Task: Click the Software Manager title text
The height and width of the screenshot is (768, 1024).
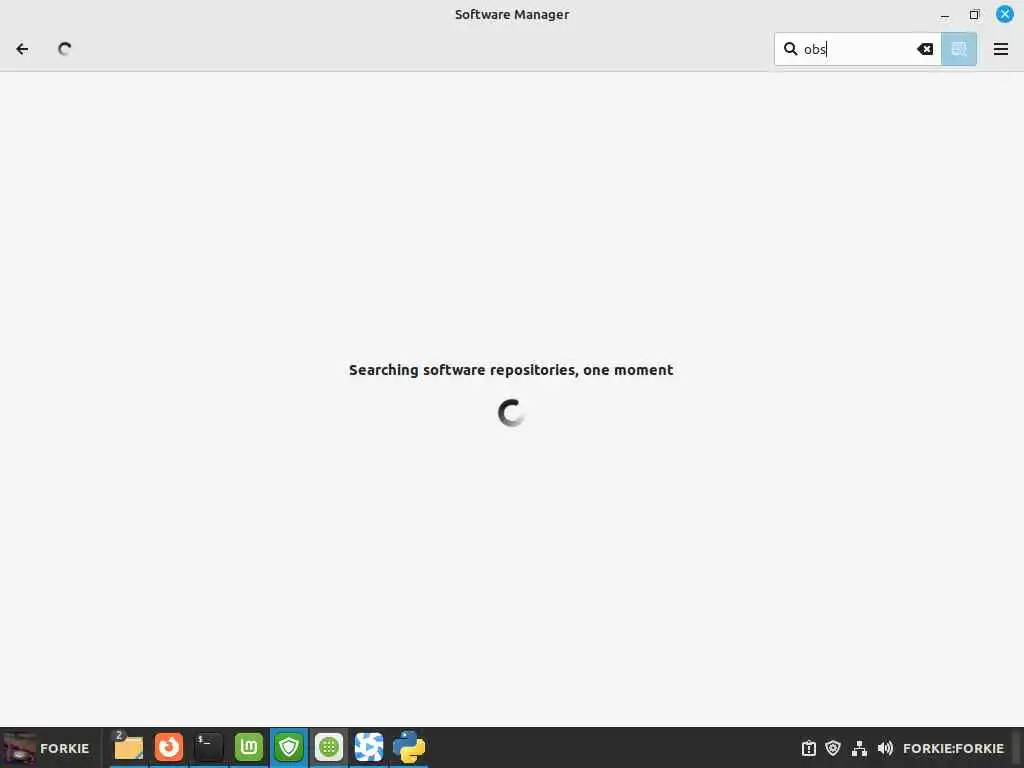Action: 511,14
